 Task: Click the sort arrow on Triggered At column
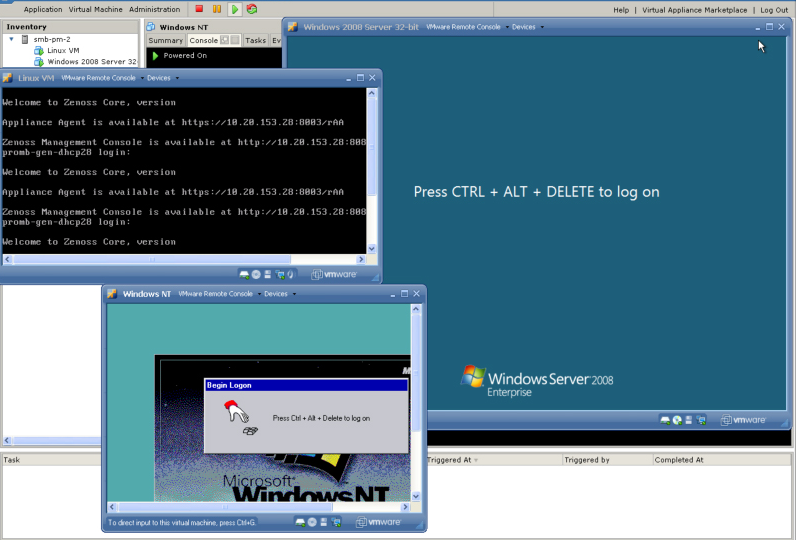[x=476, y=460]
